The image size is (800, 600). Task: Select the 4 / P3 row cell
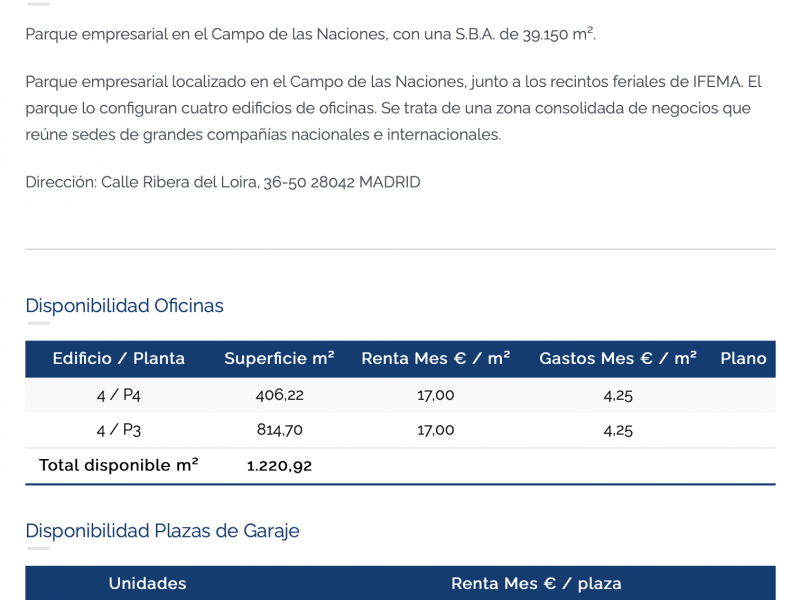pyautogui.click(x=118, y=430)
